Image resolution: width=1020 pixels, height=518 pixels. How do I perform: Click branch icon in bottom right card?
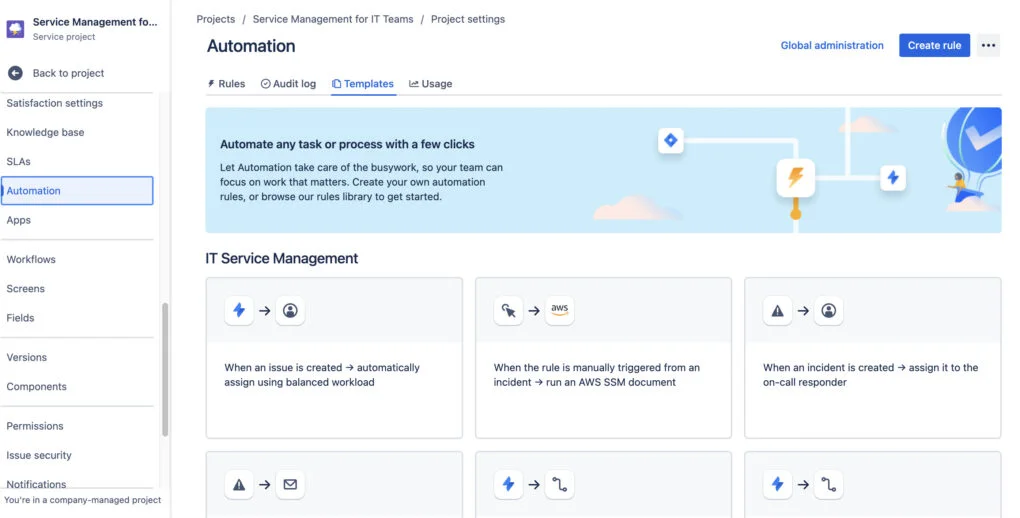point(829,484)
